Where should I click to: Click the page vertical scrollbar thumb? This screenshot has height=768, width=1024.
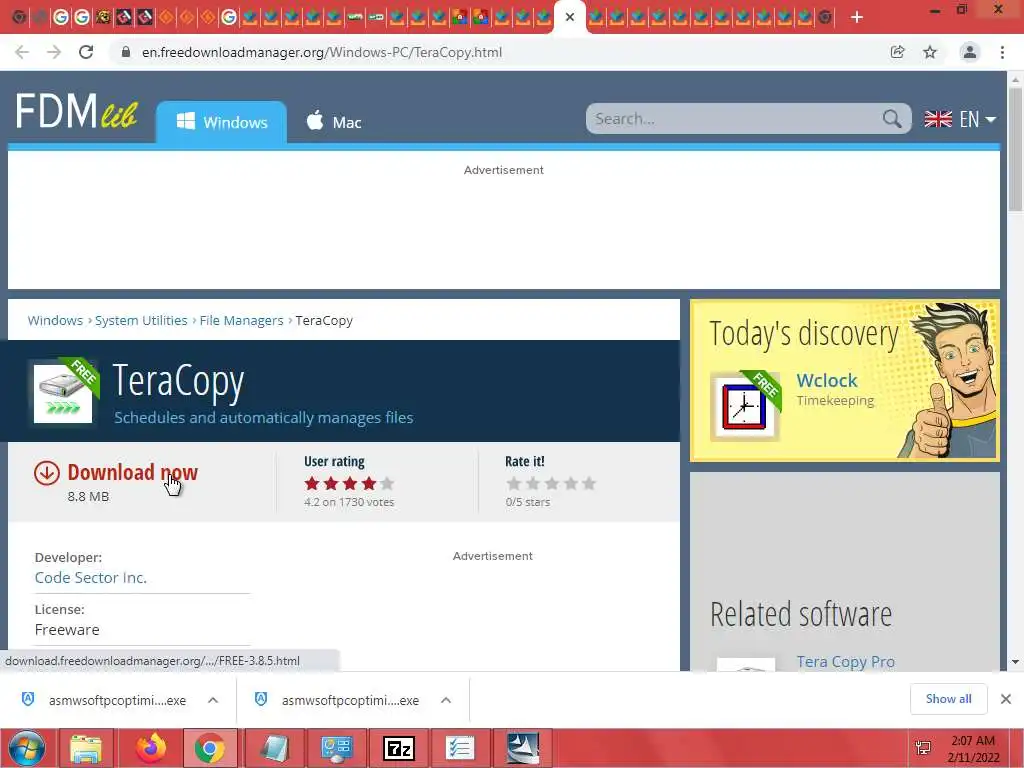click(1015, 150)
